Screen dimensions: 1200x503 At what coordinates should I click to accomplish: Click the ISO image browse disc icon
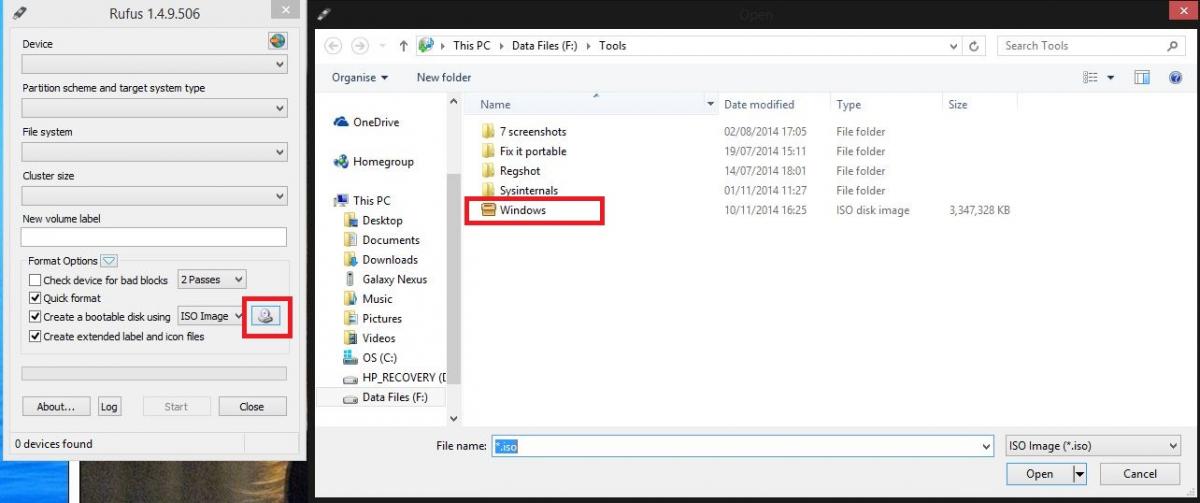click(x=265, y=316)
